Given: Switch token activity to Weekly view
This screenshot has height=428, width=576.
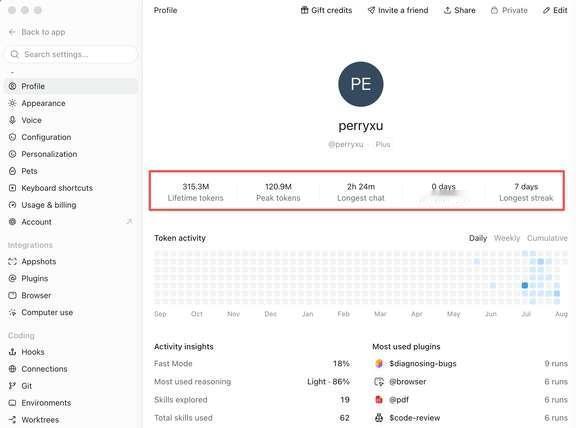Looking at the screenshot, I should (507, 238).
